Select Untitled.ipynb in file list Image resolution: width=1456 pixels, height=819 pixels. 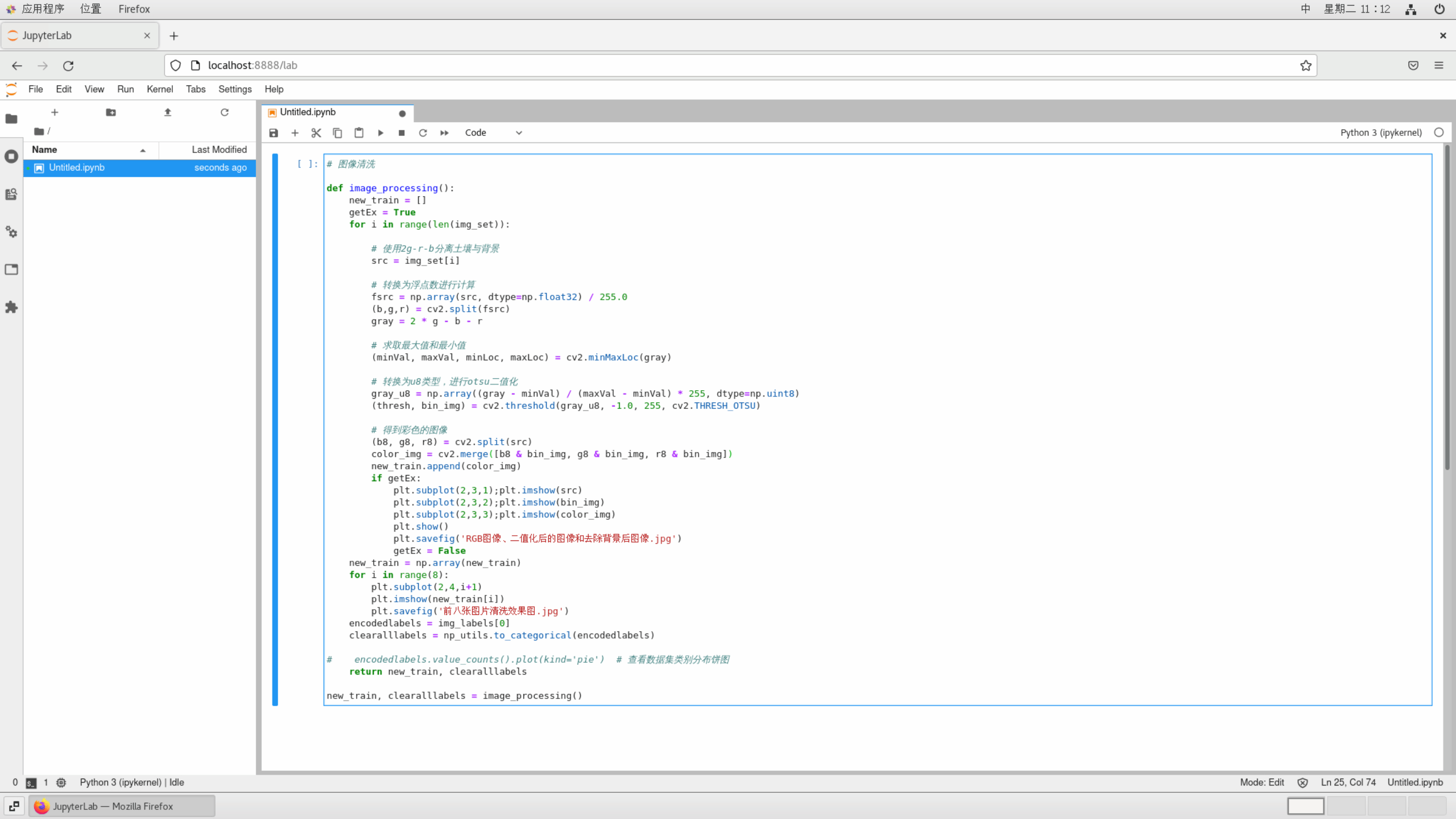coord(139,168)
